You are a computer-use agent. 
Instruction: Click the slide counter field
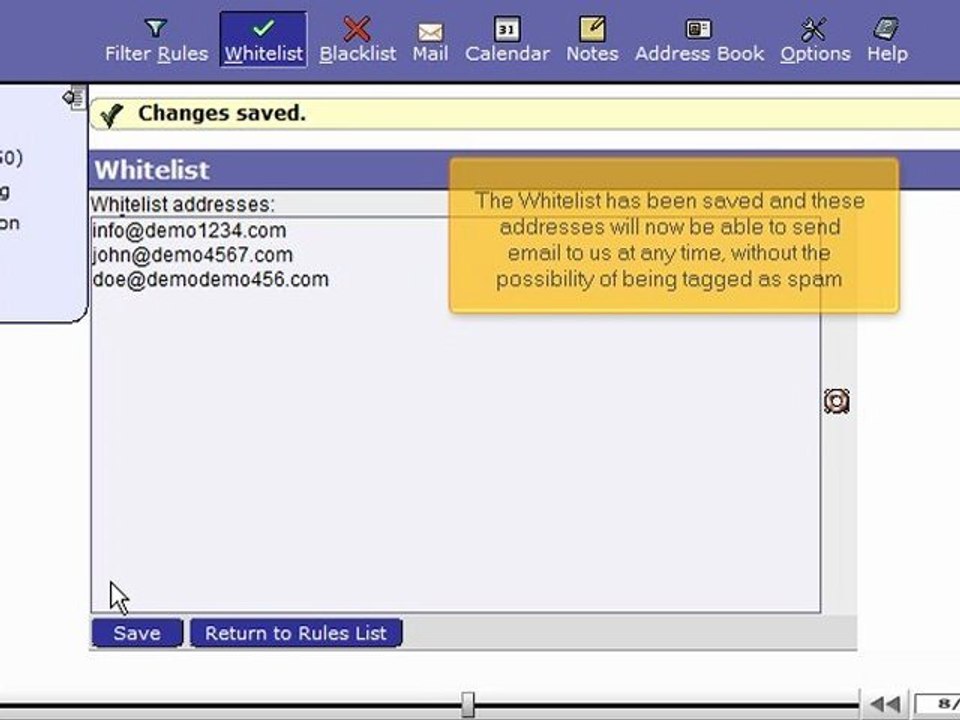click(937, 705)
